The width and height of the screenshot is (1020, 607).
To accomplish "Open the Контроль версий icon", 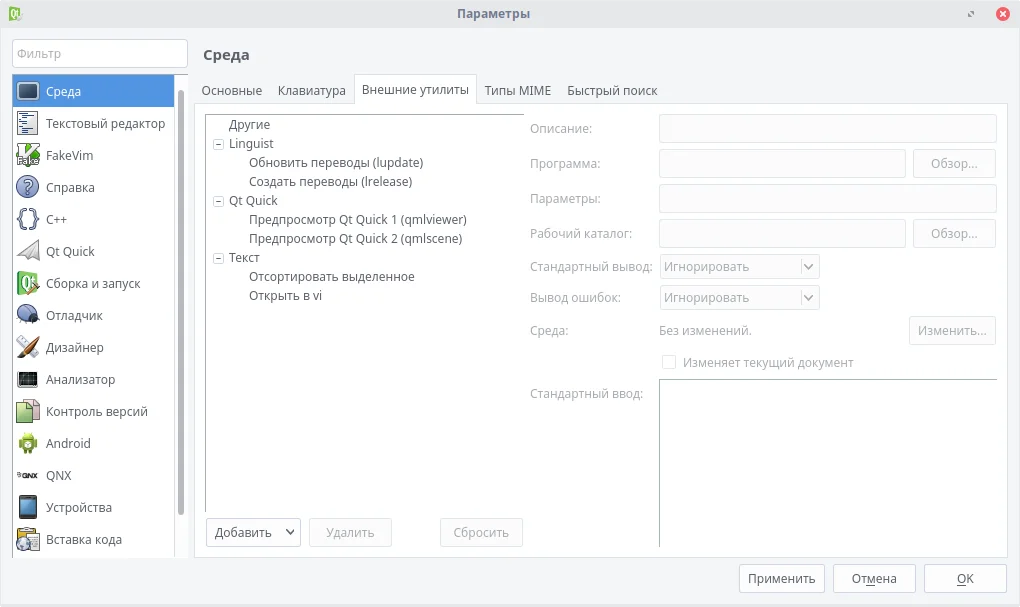I will [28, 411].
